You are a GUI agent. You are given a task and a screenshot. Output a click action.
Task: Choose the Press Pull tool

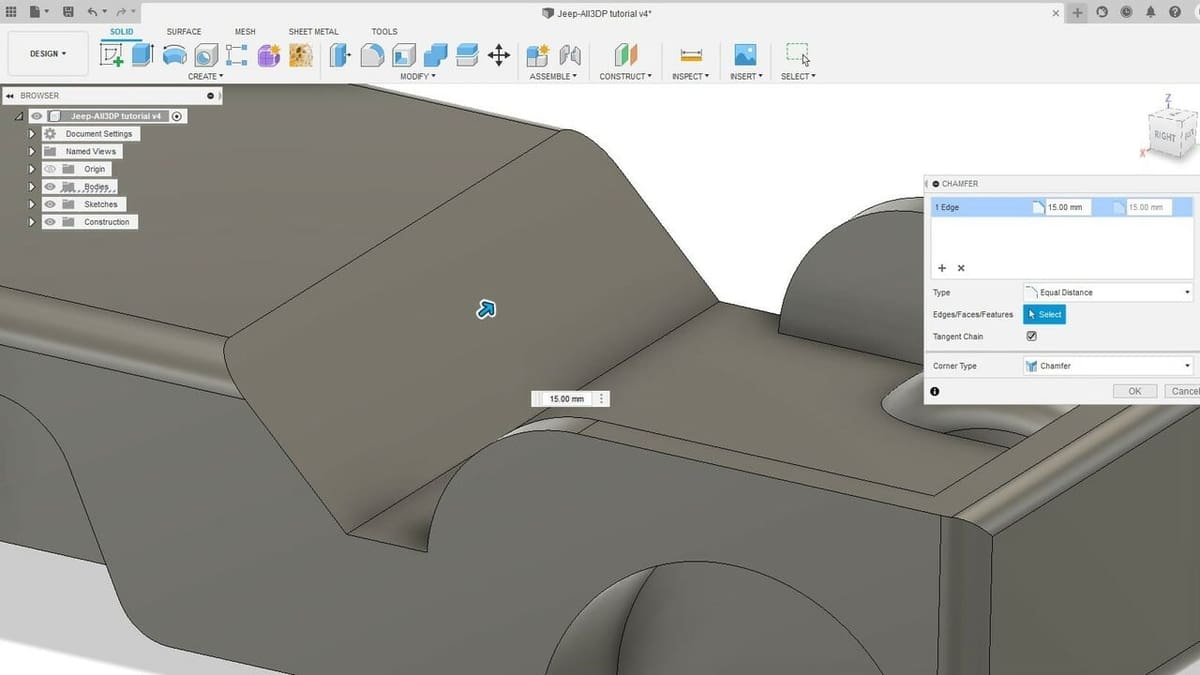pyautogui.click(x=341, y=55)
